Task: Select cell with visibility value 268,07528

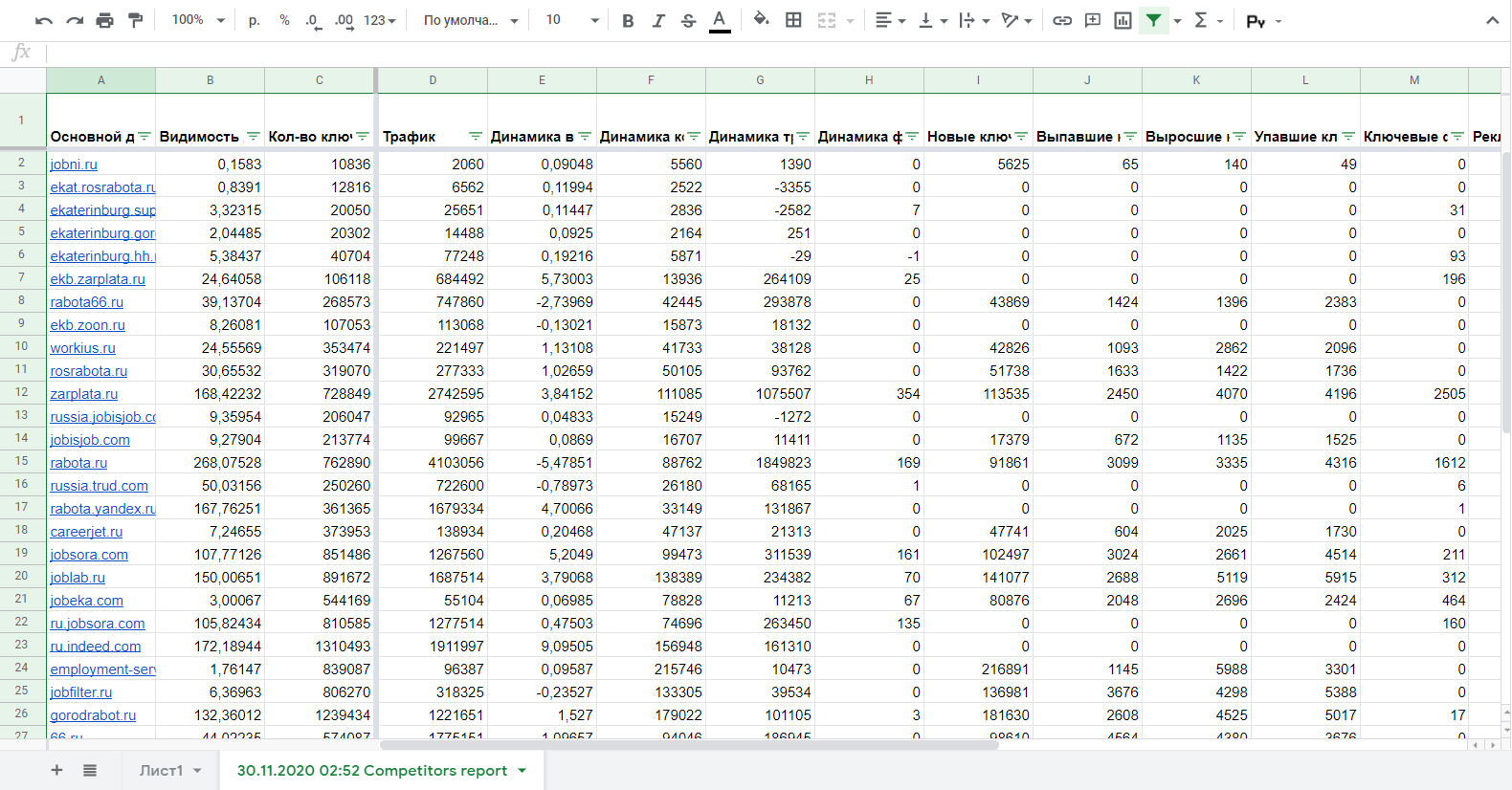Action: tap(210, 463)
